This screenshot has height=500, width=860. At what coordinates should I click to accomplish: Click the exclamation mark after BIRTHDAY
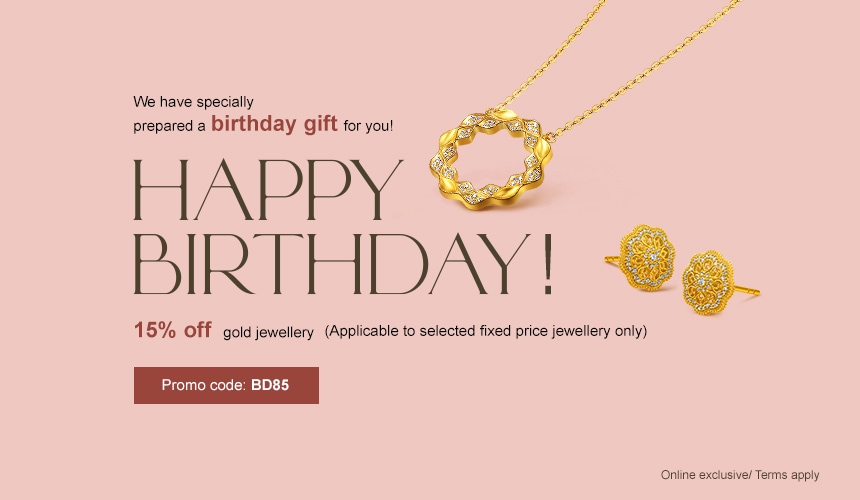pos(547,264)
